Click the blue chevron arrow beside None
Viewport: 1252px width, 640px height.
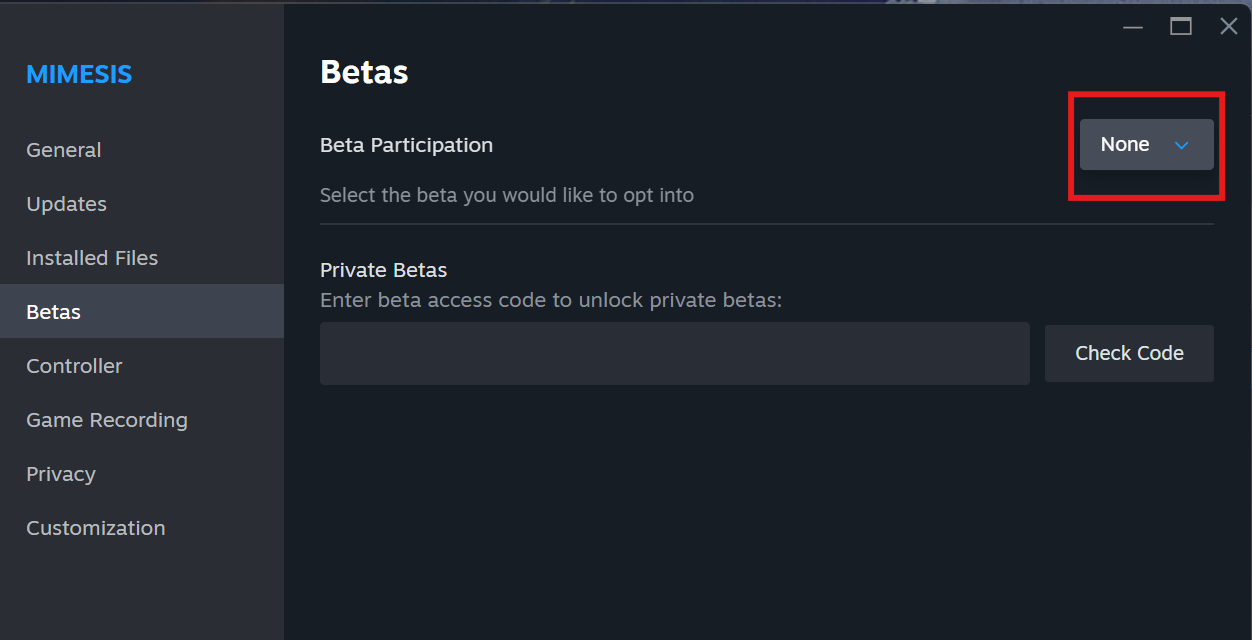tap(1181, 145)
